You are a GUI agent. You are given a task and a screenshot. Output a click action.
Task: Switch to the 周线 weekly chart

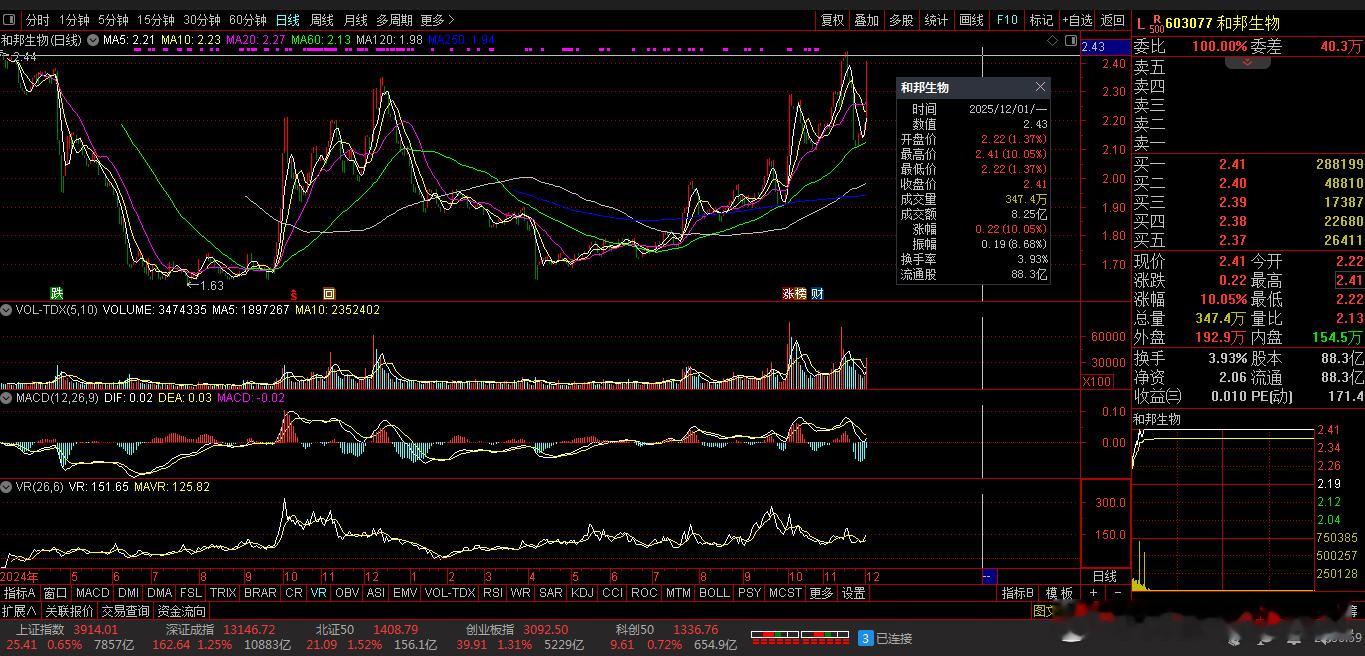(322, 20)
